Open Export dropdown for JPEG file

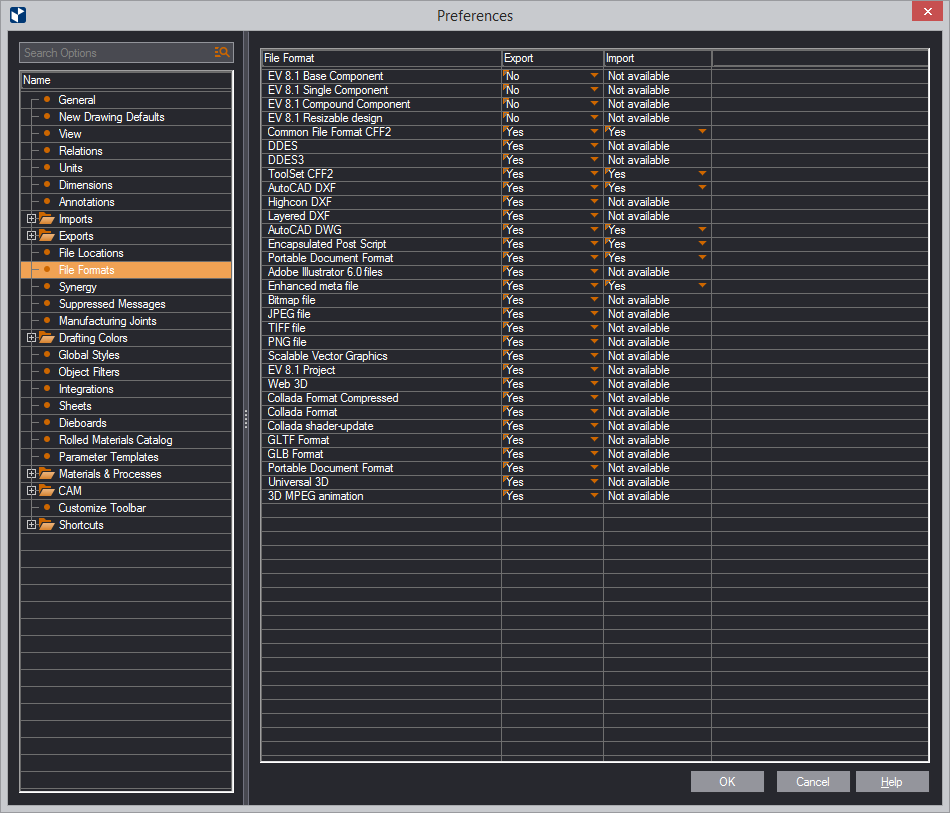[x=594, y=314]
